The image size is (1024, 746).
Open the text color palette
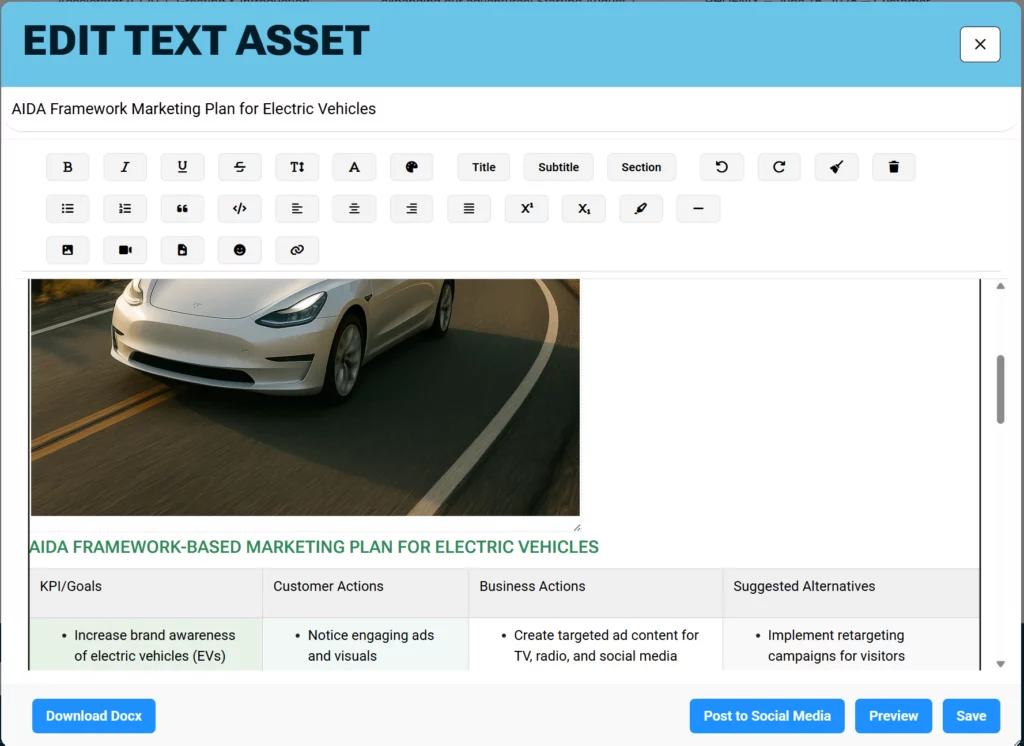(x=411, y=167)
